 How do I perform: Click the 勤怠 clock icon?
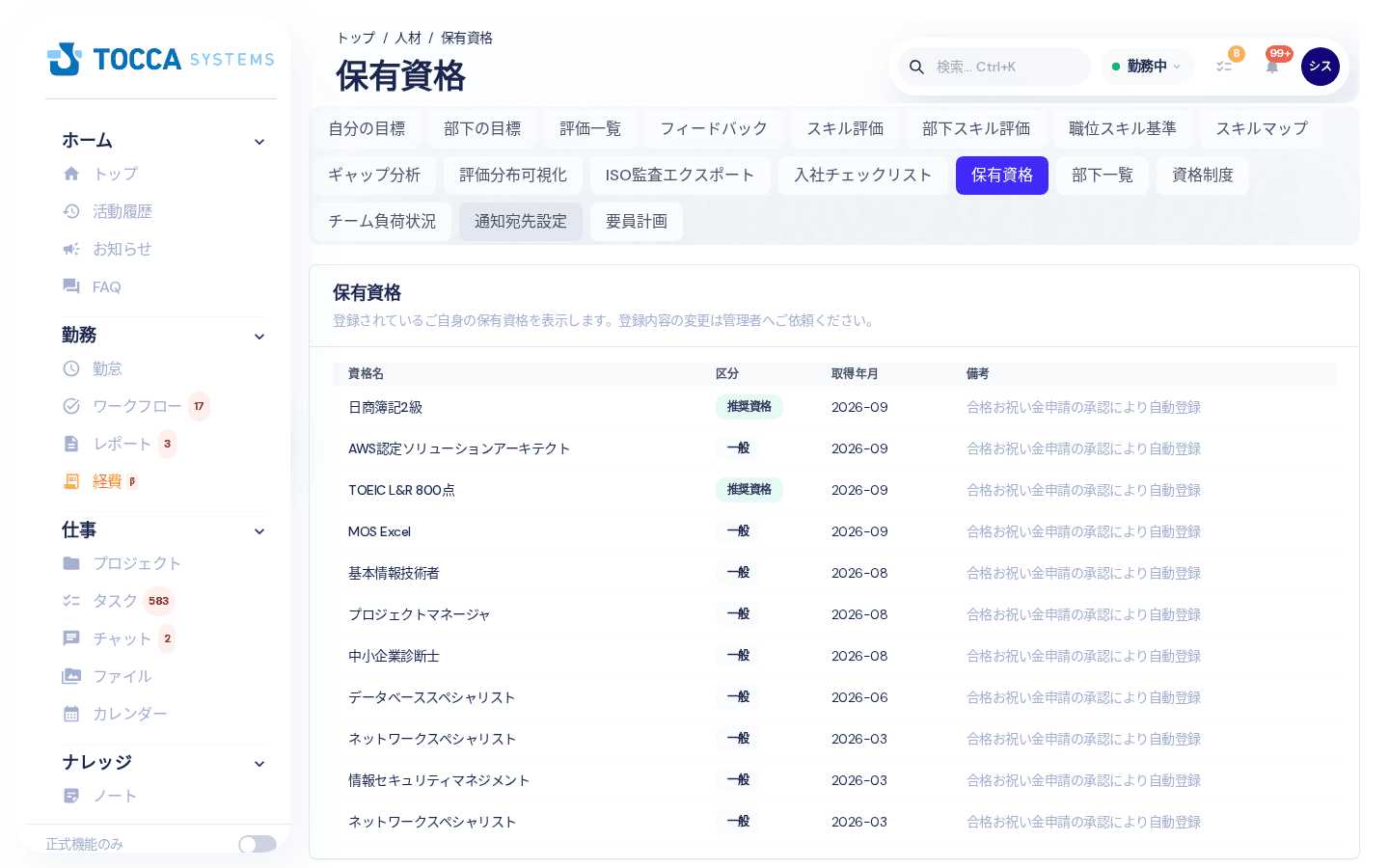coord(71,368)
